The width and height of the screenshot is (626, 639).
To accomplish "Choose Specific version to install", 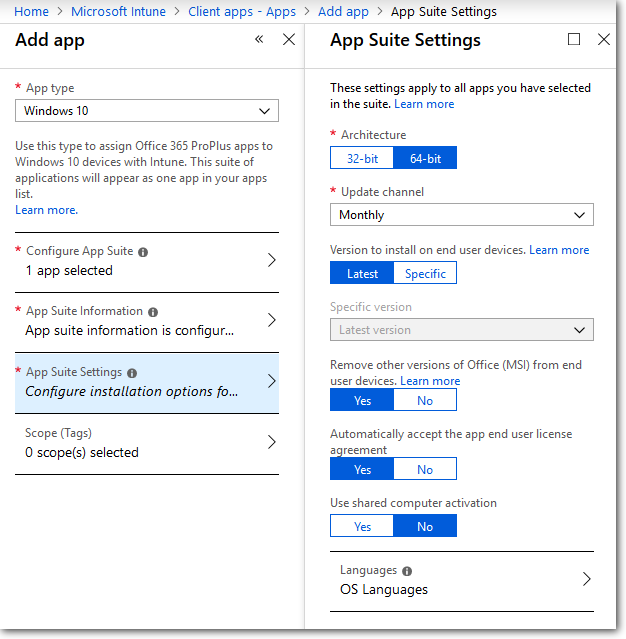I will coord(425,273).
